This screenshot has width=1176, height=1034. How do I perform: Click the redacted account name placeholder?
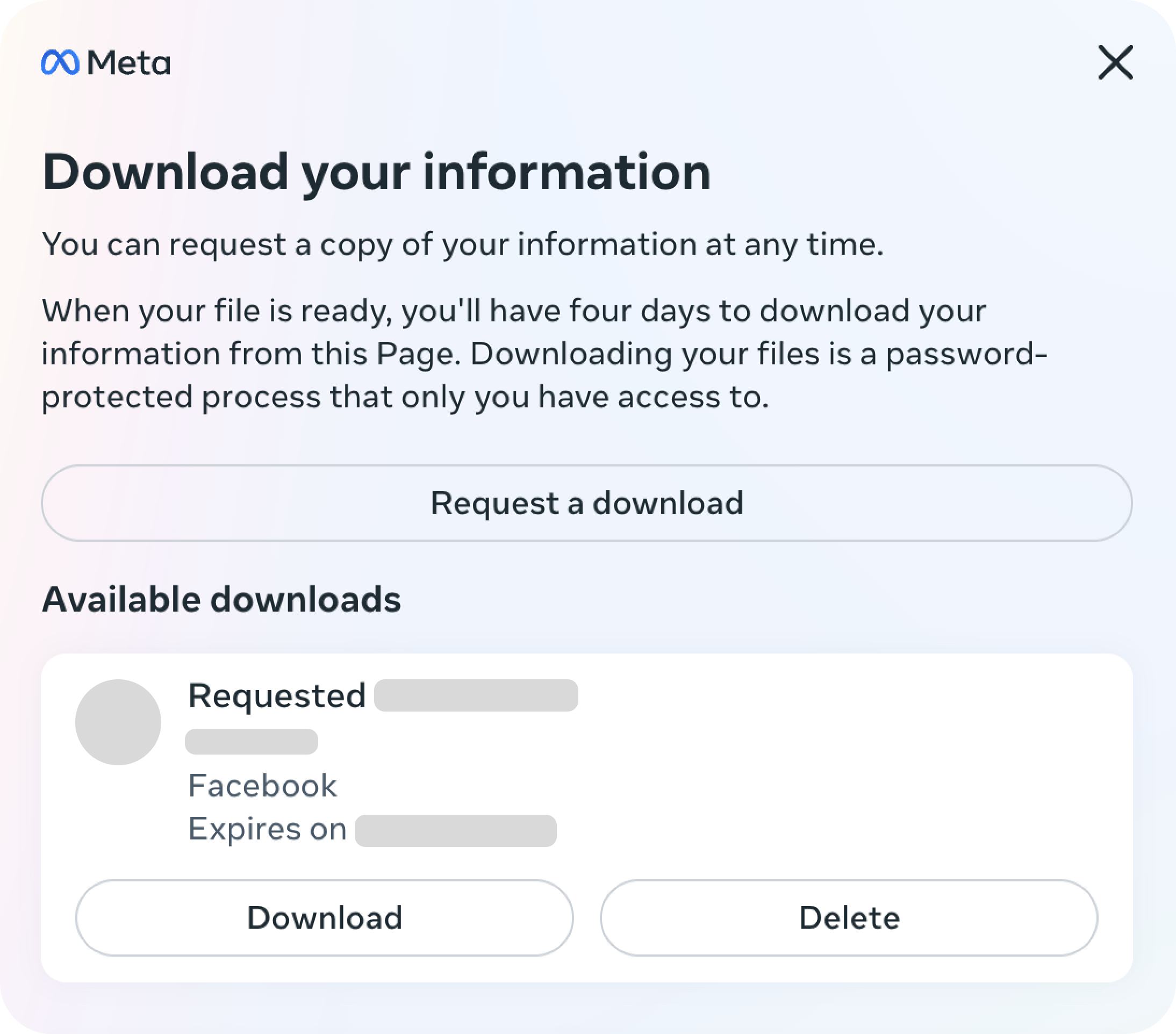251,741
